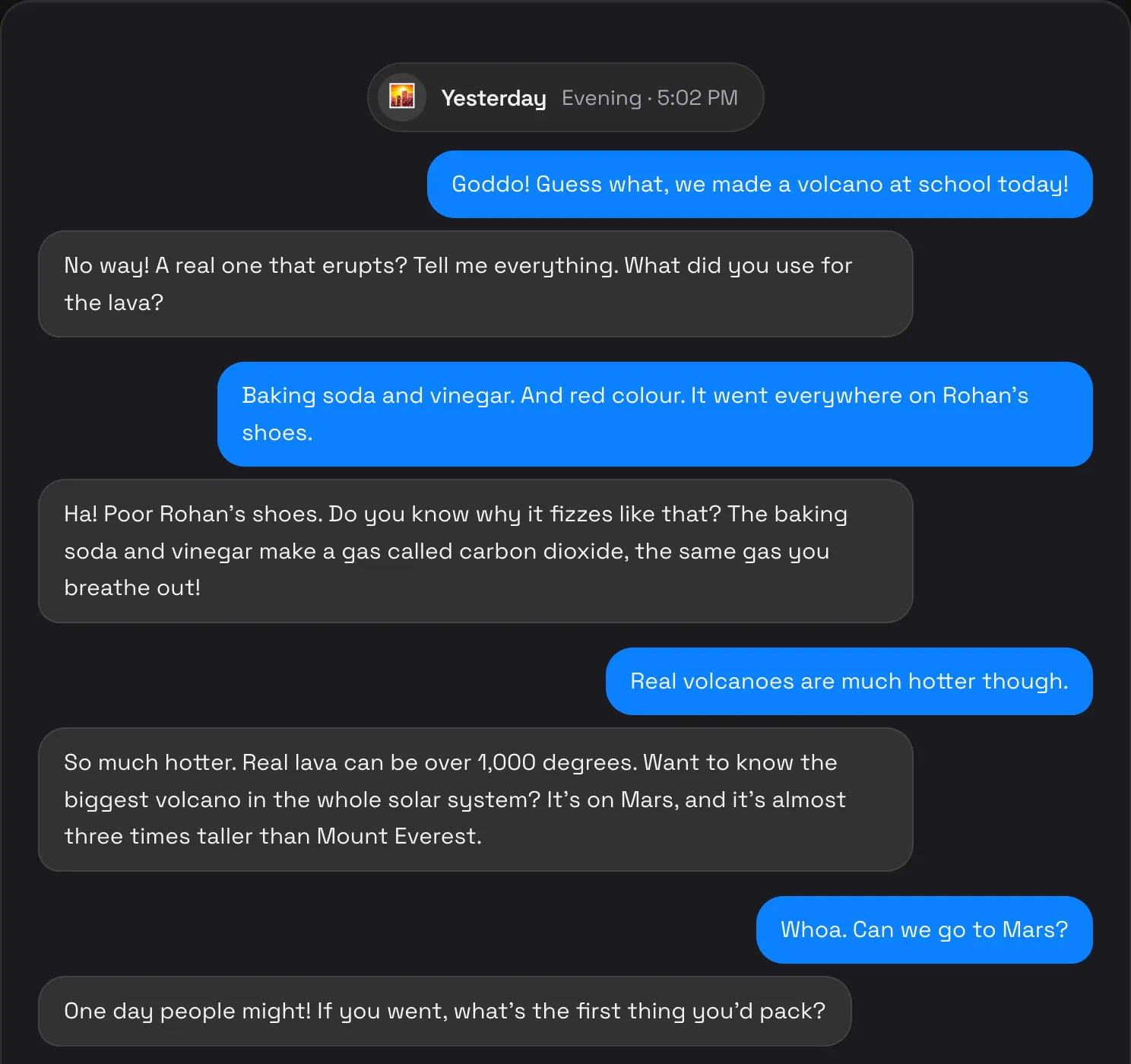Click the Evening 5:02 PM timestamp

650,98
